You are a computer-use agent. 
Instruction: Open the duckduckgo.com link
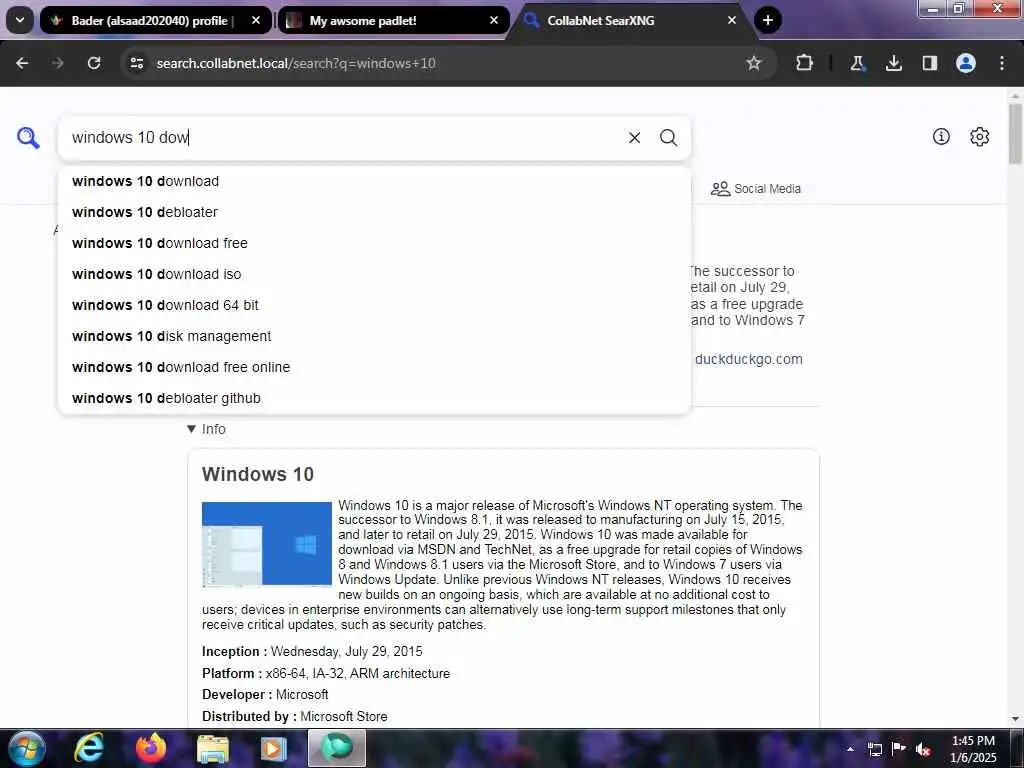[748, 359]
